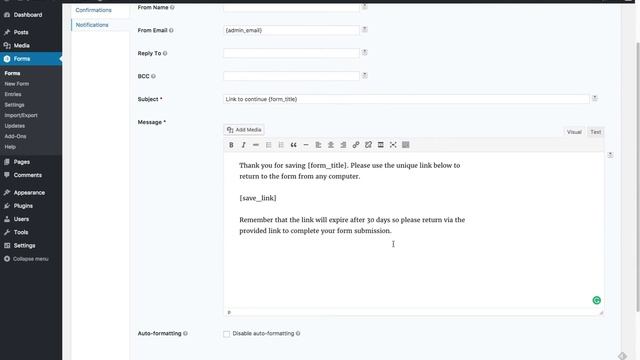Screen dimensions: 640x360
Task: Click the [save_link] text in message body
Action: coord(258,198)
